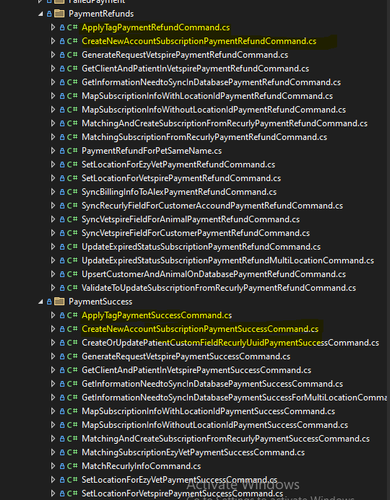Expand PaymentRefundForPetSameName.cs node
390x500 pixels.
pyautogui.click(x=53, y=151)
